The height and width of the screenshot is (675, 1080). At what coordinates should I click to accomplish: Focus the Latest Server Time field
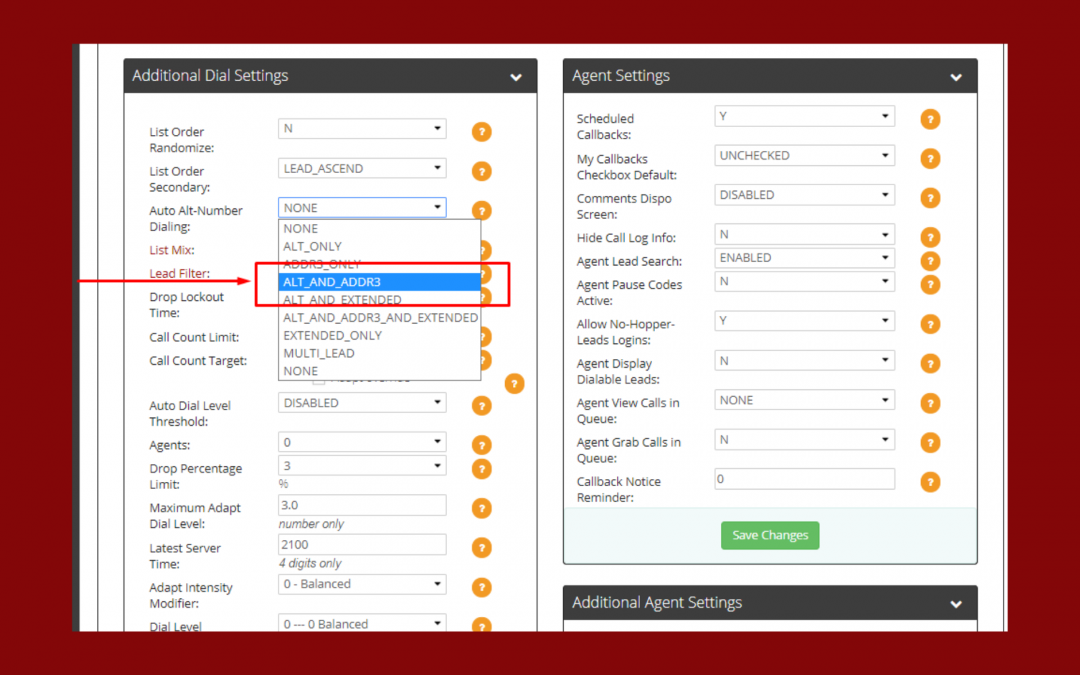[362, 544]
